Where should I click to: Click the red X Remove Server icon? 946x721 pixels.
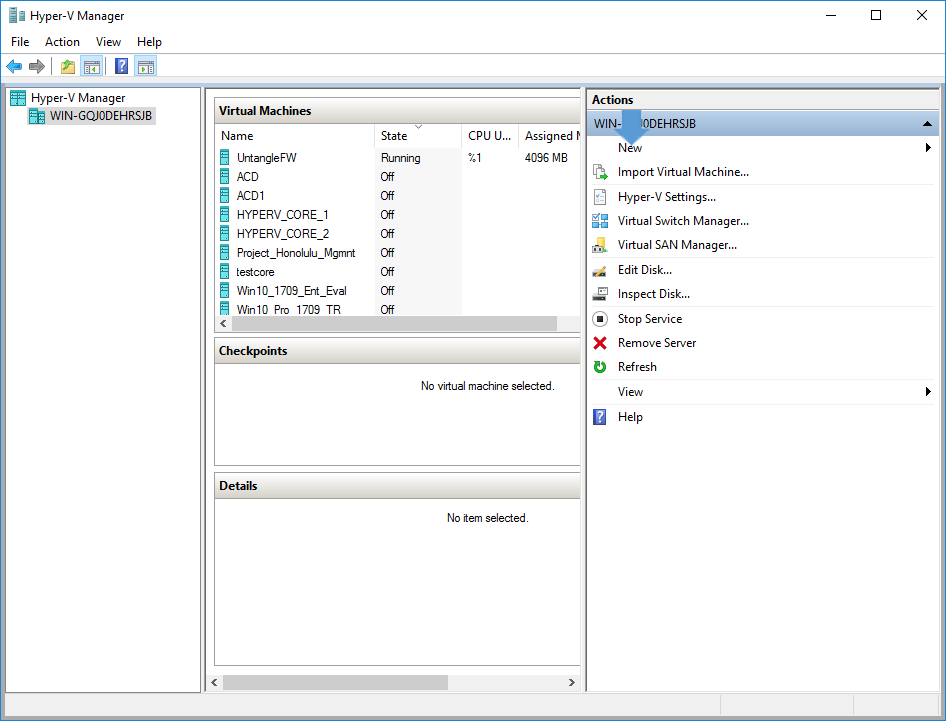tap(600, 343)
